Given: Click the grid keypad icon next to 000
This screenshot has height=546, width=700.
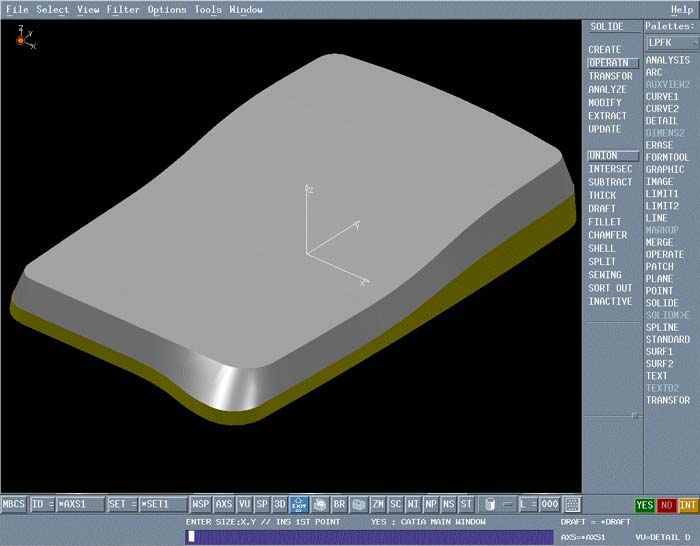Looking at the screenshot, I should (572, 504).
